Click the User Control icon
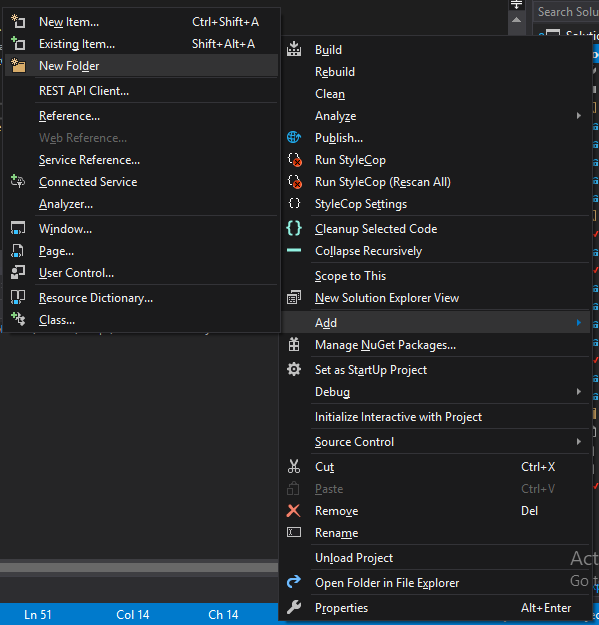The height and width of the screenshot is (625, 599). click(x=18, y=273)
